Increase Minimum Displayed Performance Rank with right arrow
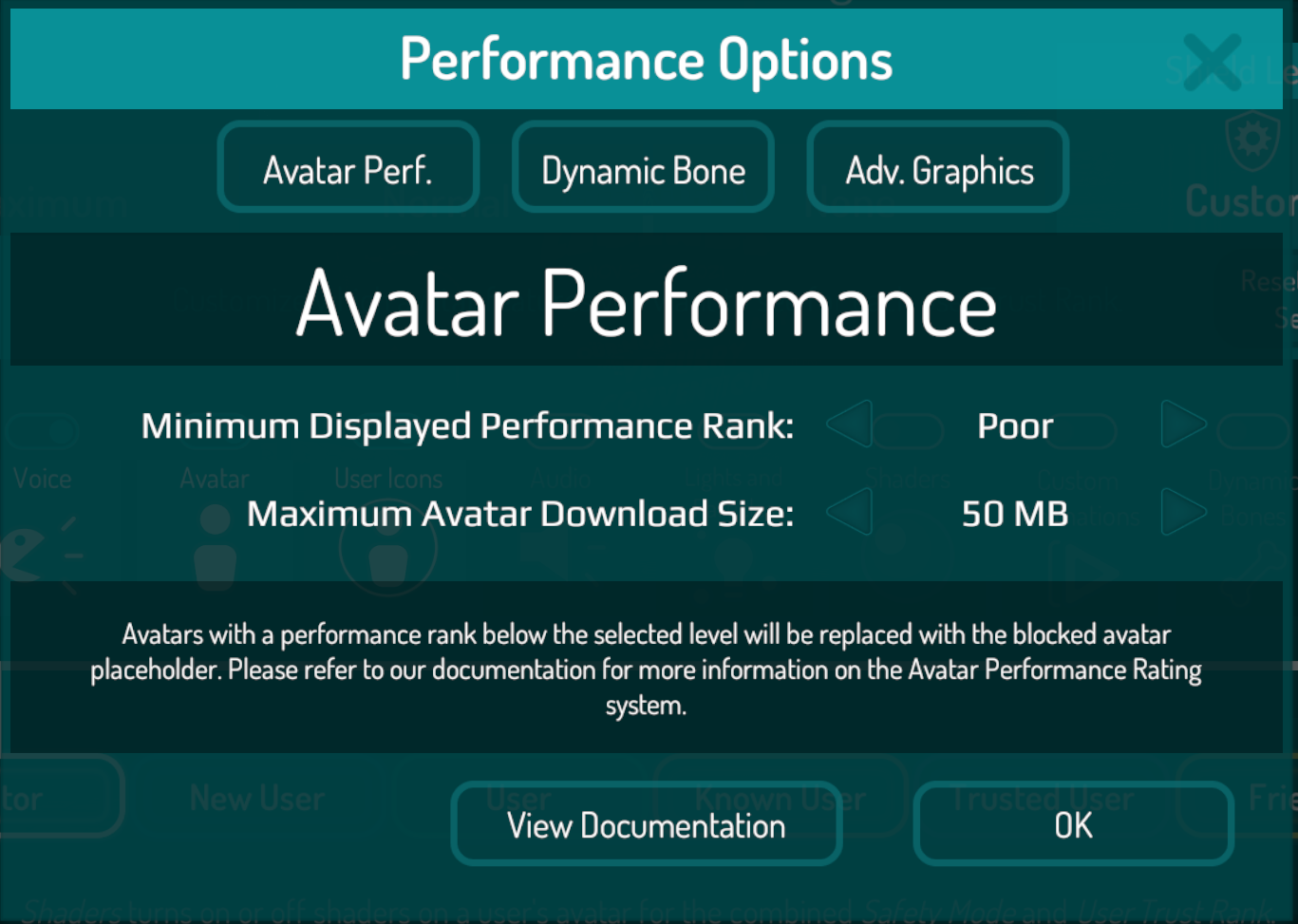The image size is (1298, 924). coord(1182,424)
